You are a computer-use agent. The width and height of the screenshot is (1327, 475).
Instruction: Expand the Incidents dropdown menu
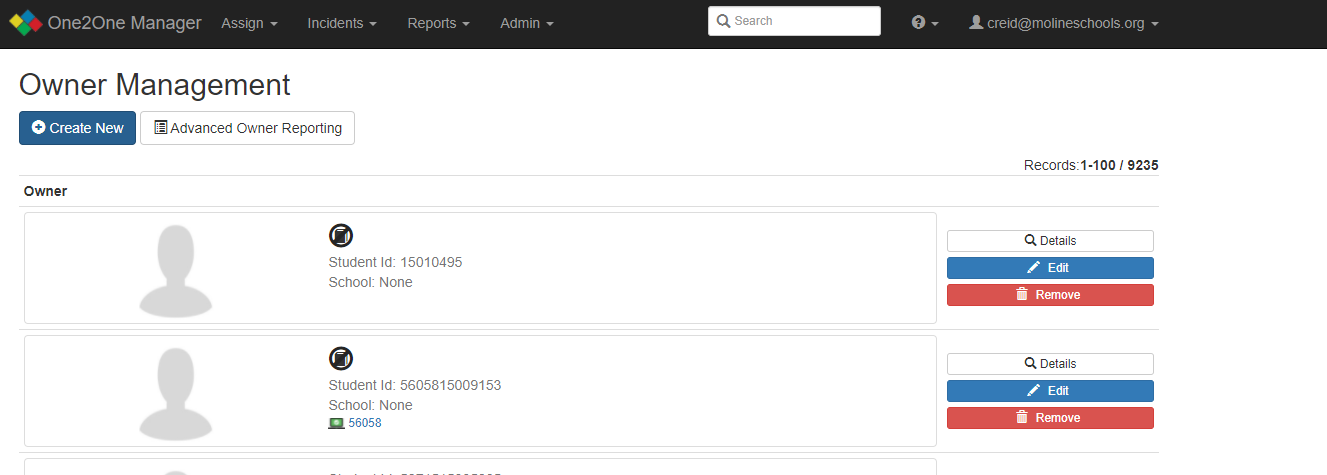tap(342, 23)
